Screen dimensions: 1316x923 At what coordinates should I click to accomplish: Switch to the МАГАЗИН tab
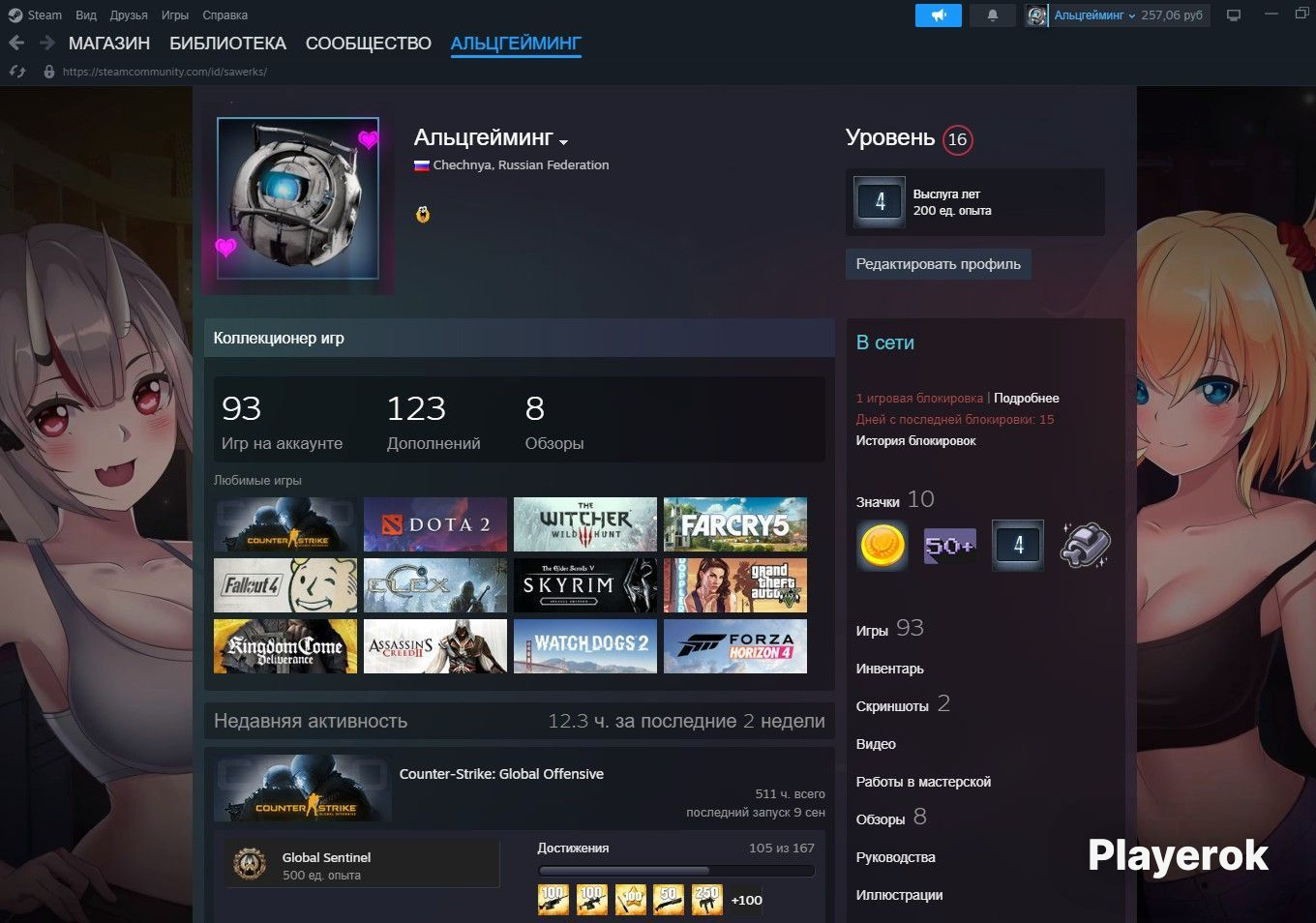tap(109, 44)
